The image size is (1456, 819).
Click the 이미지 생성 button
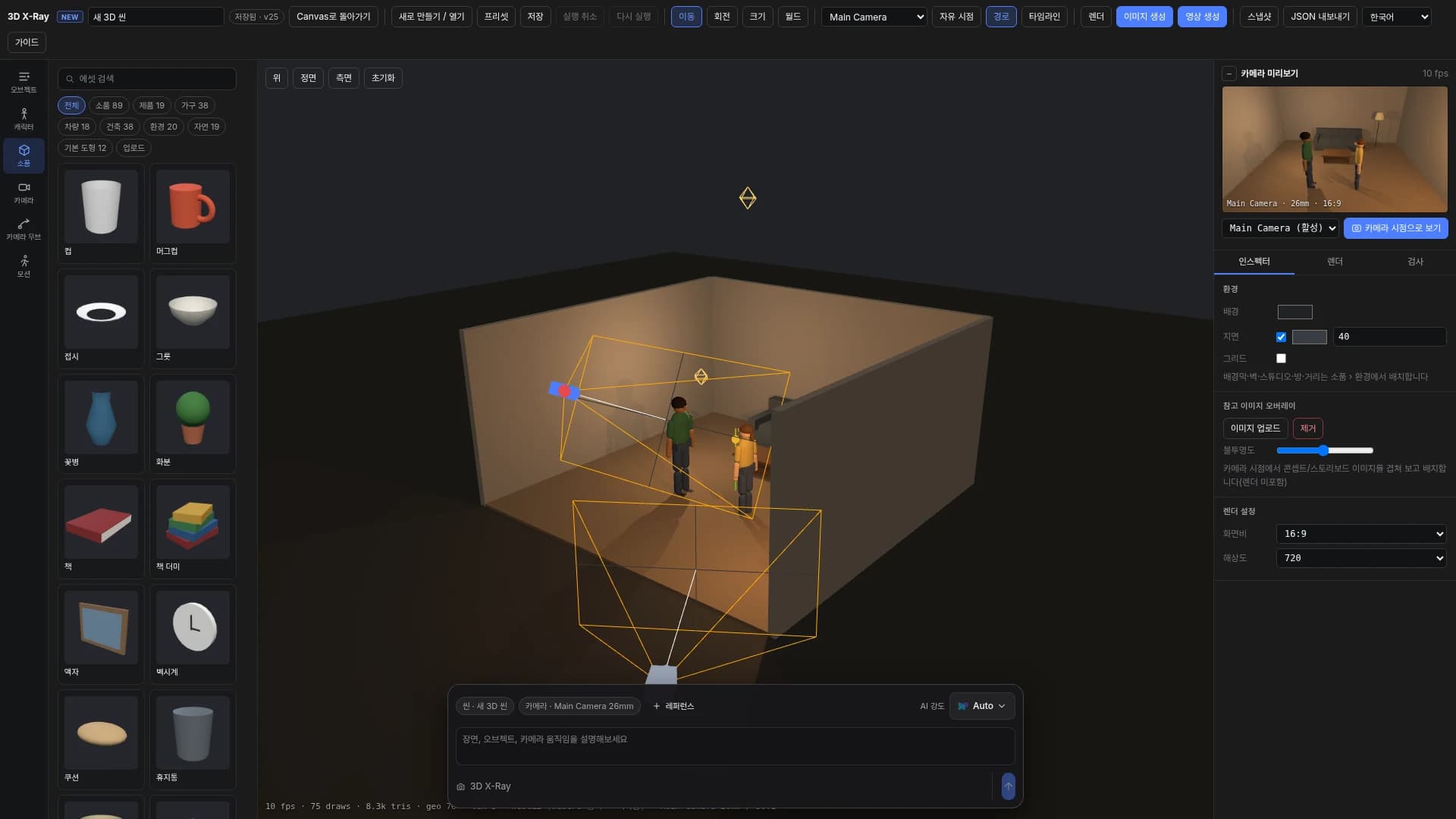[x=1144, y=17]
